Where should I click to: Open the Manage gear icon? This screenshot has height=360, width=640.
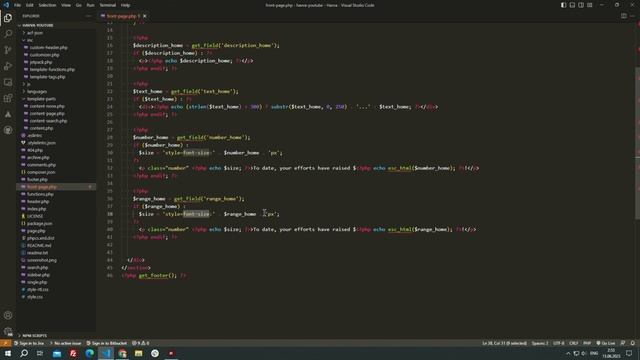(8, 331)
